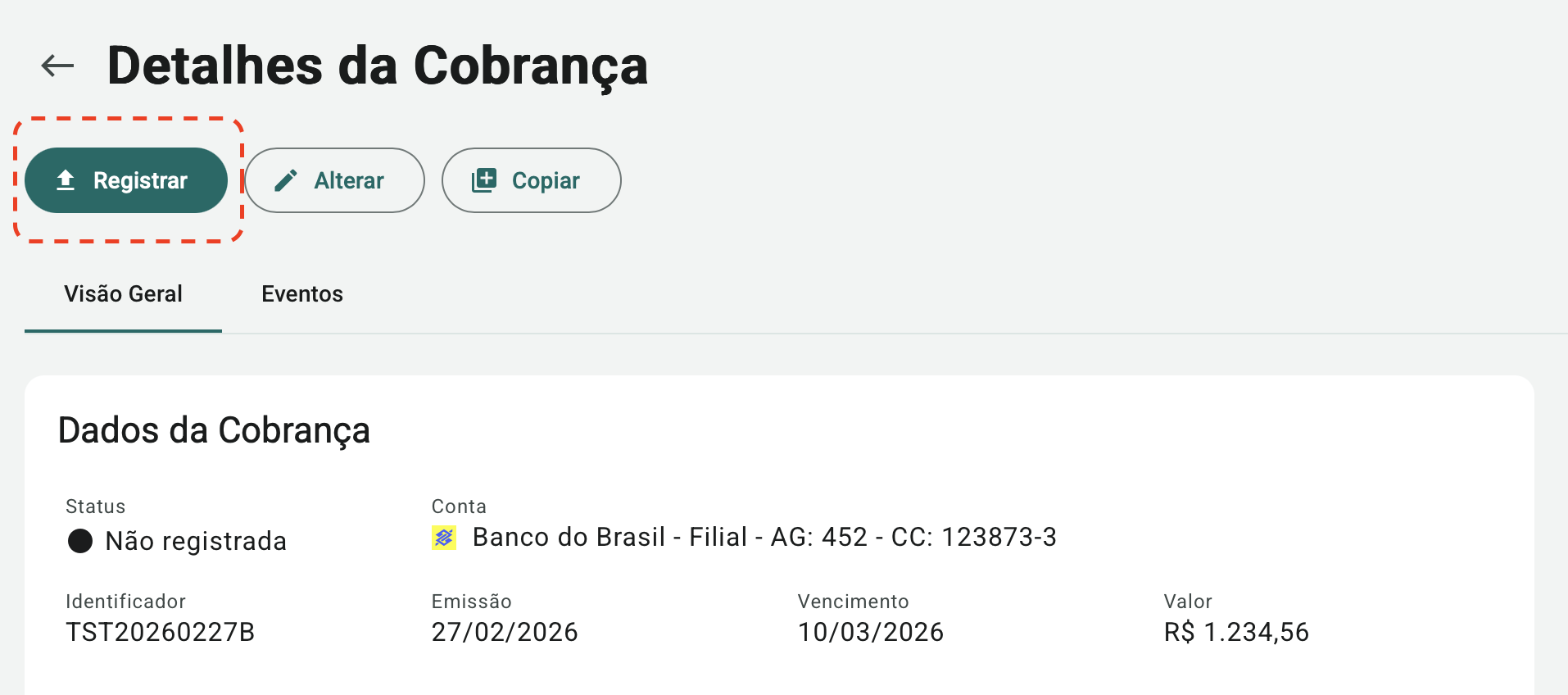Click the Banco do Brasil account text
1568x695 pixels.
click(x=764, y=538)
